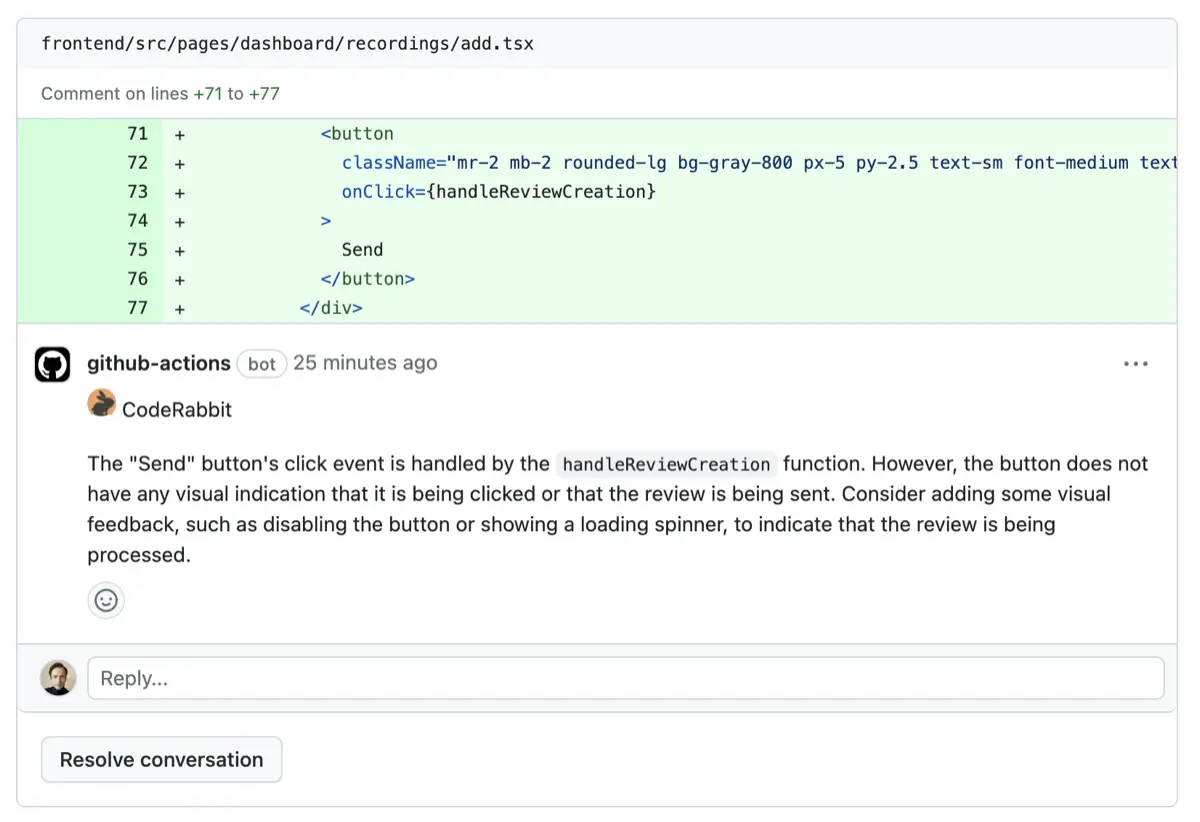The width and height of the screenshot is (1200, 822).
Task: Click the inline handleReviewCreation code in the comment
Action: point(666,464)
